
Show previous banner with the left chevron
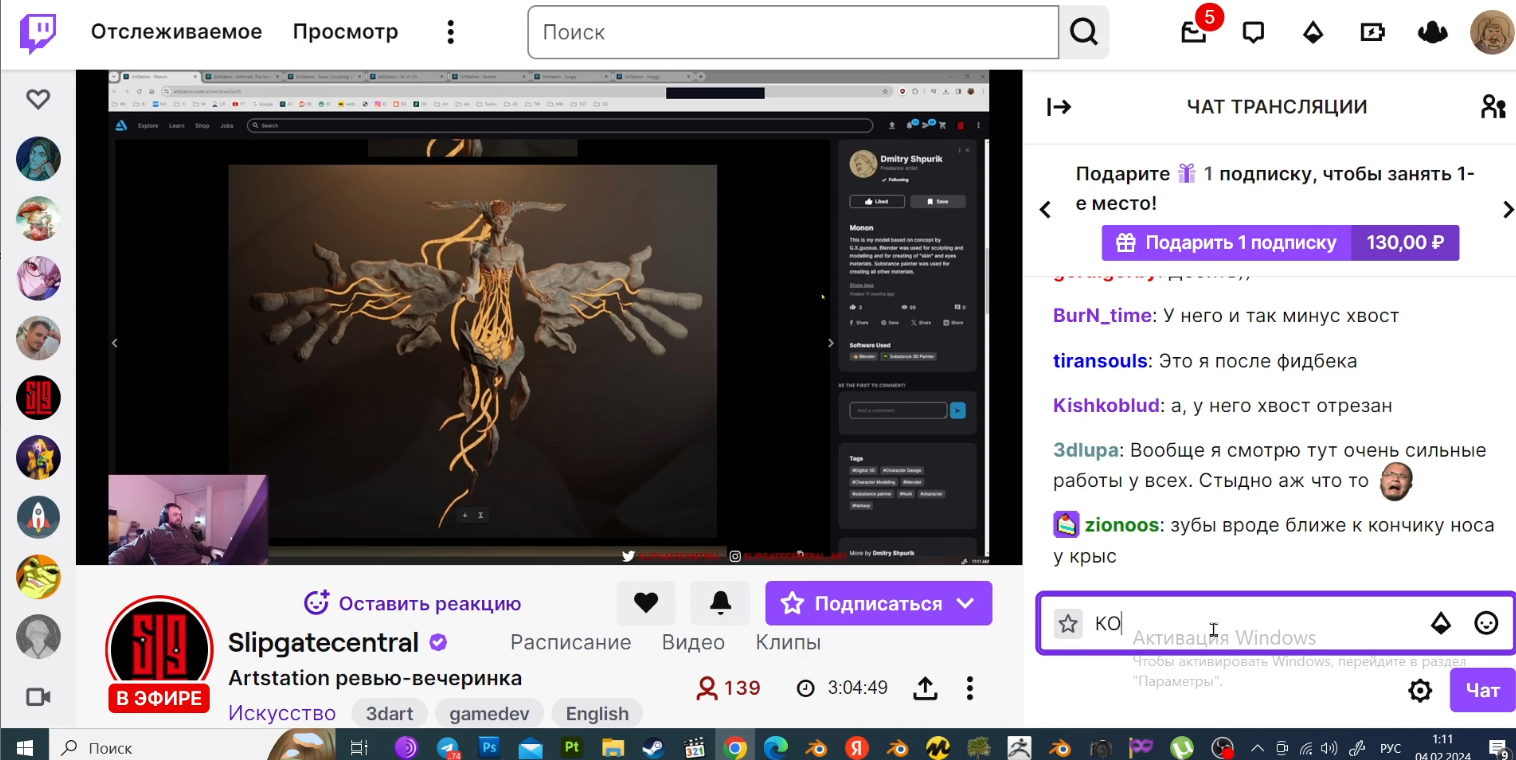pos(1045,210)
